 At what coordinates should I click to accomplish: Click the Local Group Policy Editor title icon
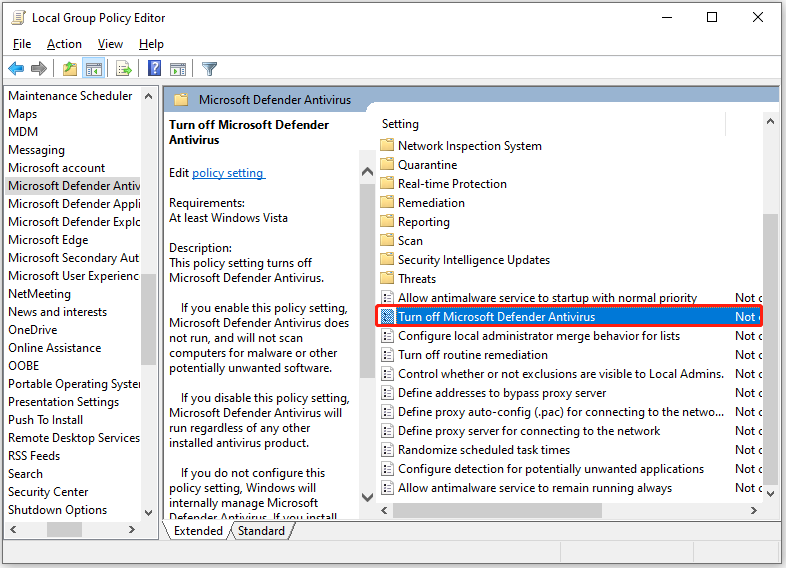(19, 18)
